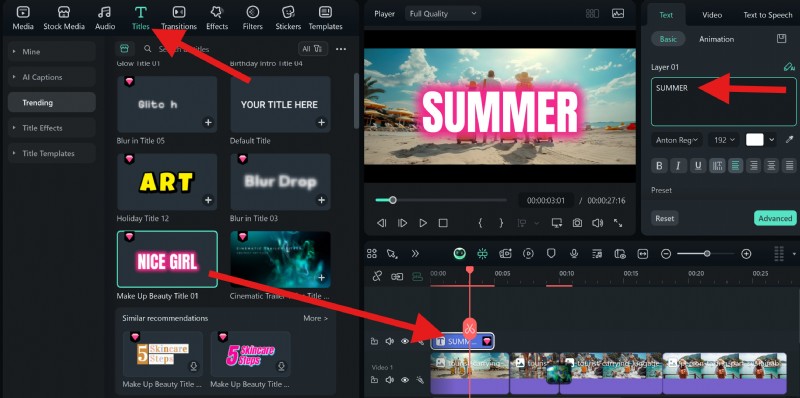Image resolution: width=800 pixels, height=398 pixels.
Task: Open the All filter dropdown
Action: (x=312, y=49)
